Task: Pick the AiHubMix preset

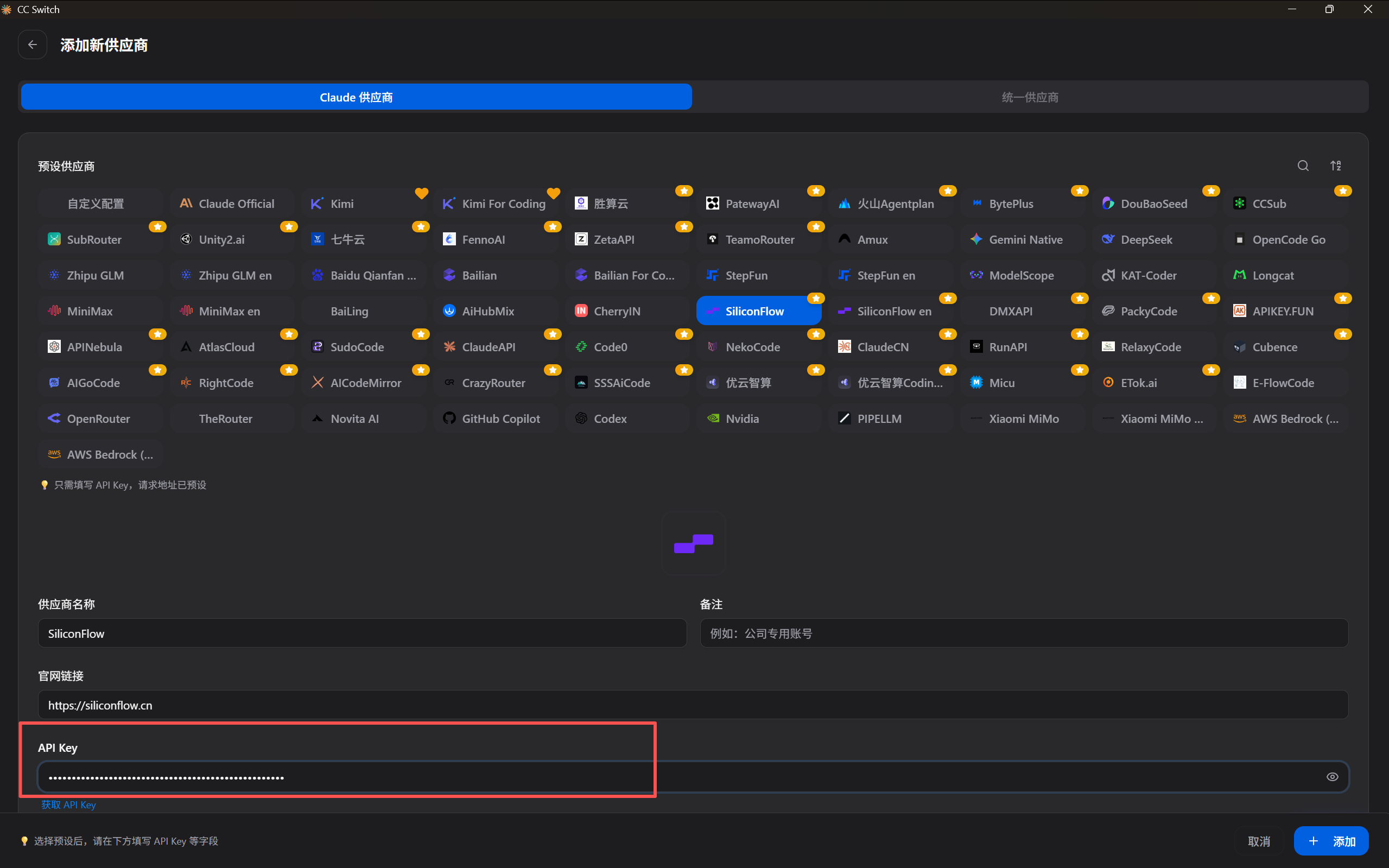Action: click(x=496, y=311)
